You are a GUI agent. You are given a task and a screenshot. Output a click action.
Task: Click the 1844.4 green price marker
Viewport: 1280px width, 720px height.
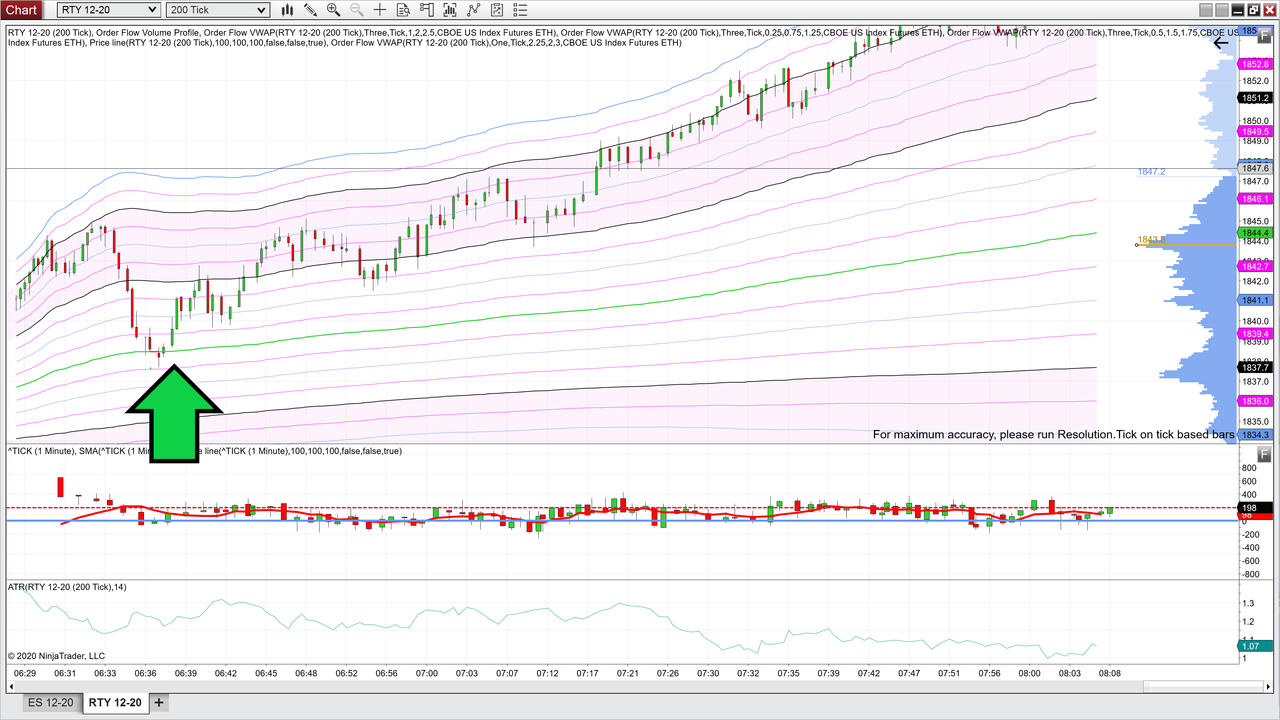click(1255, 233)
